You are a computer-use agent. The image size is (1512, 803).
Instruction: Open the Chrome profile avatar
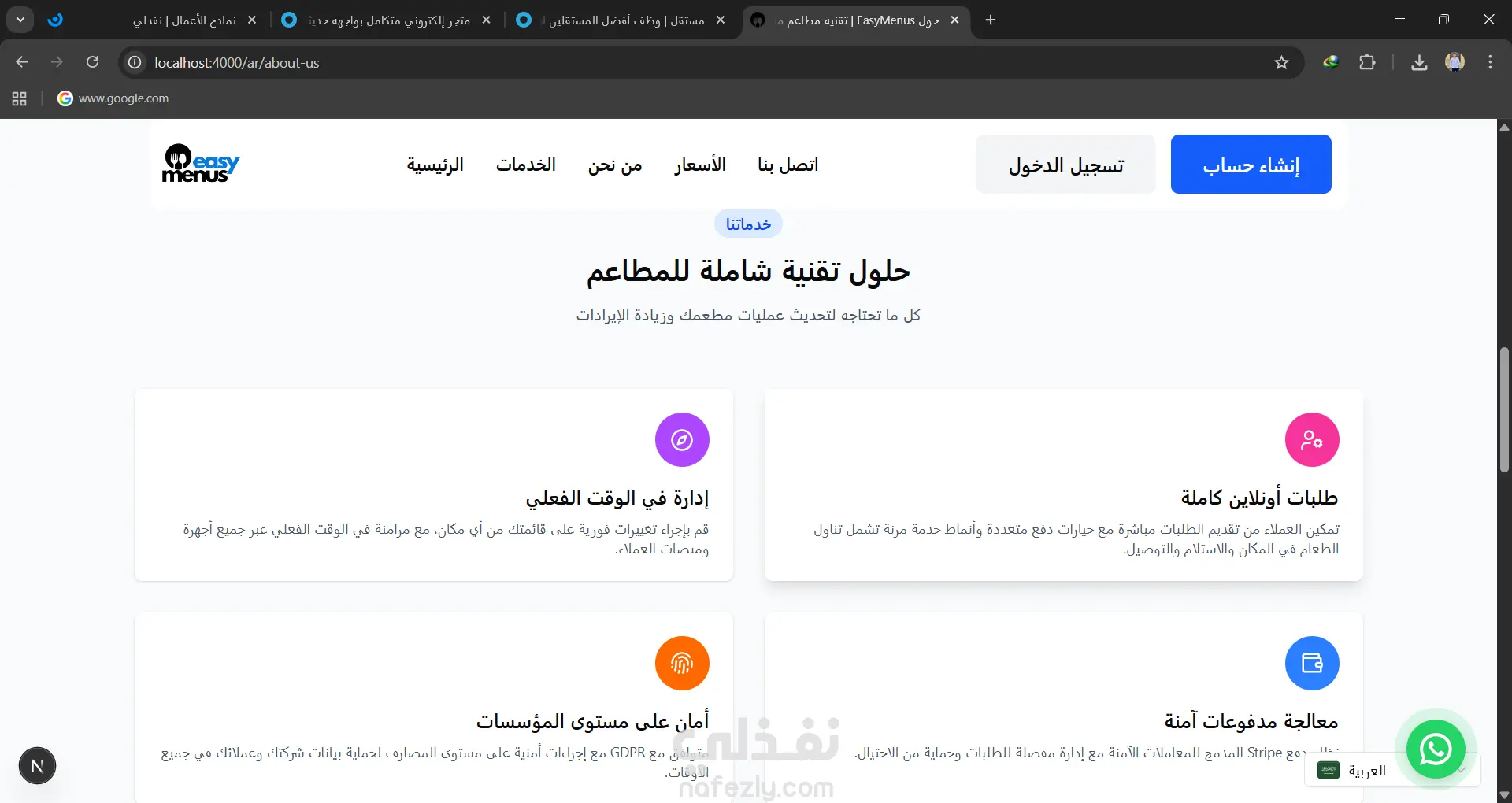click(1455, 62)
